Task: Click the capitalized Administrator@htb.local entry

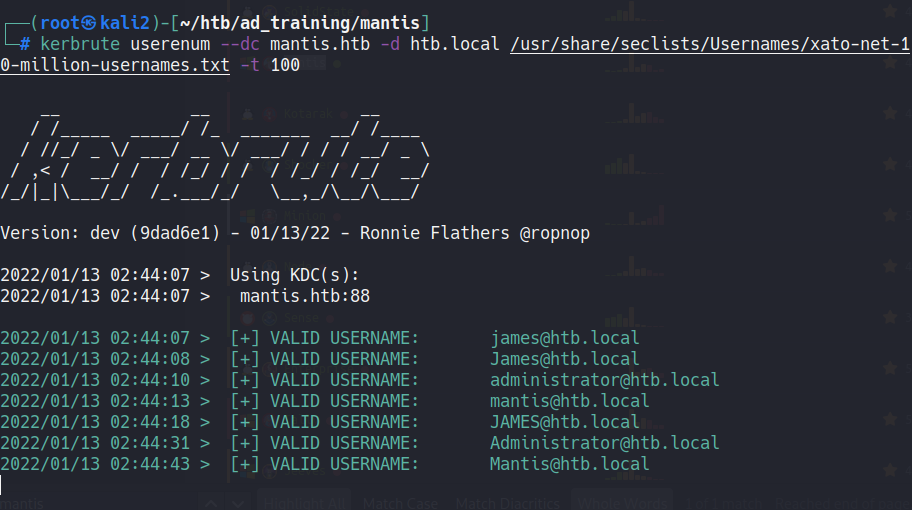Action: 604,443
